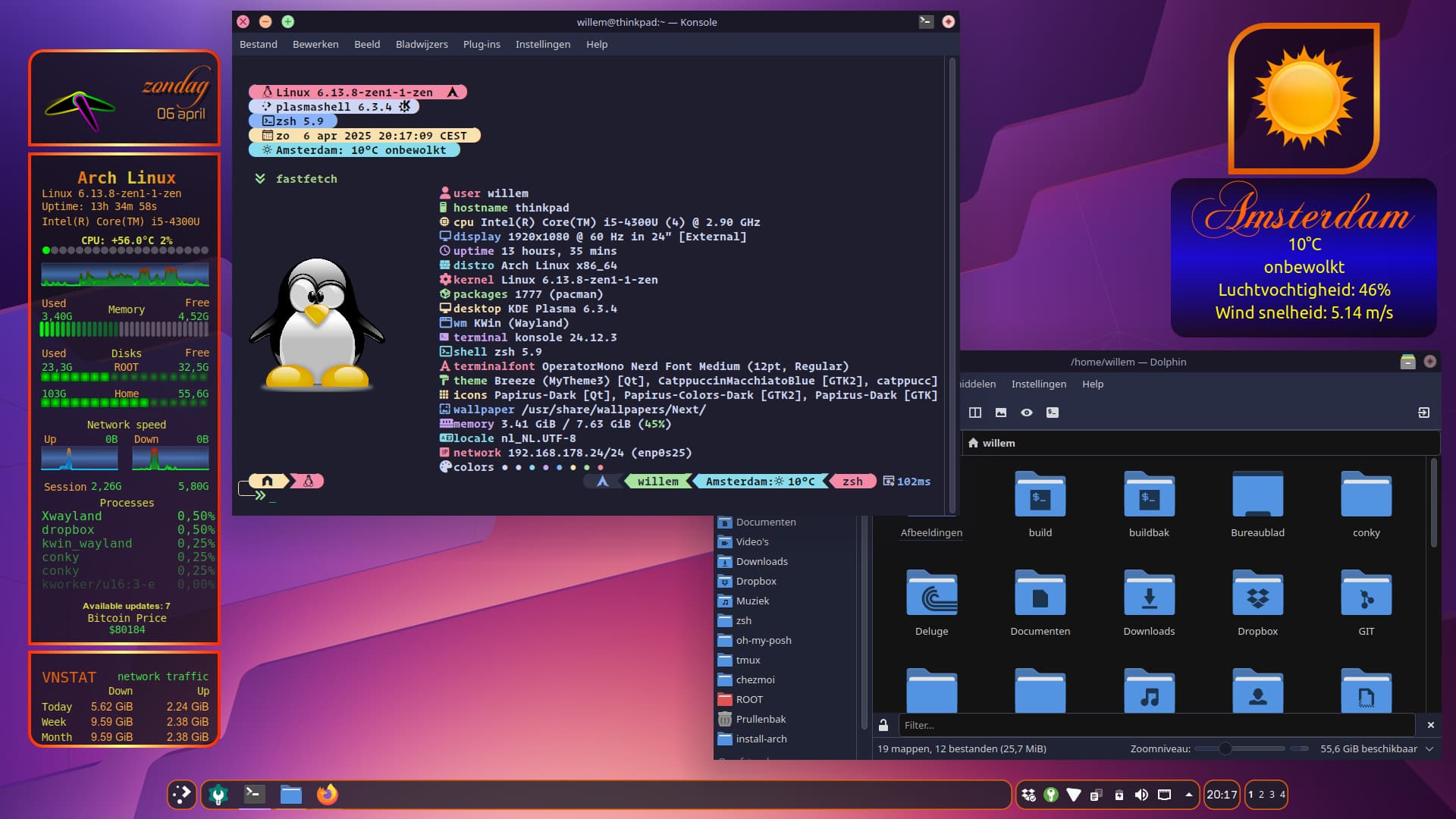This screenshot has width=1456, height=819.
Task: Click the home icon in Dolphin breadcrumb
Action: [973, 443]
